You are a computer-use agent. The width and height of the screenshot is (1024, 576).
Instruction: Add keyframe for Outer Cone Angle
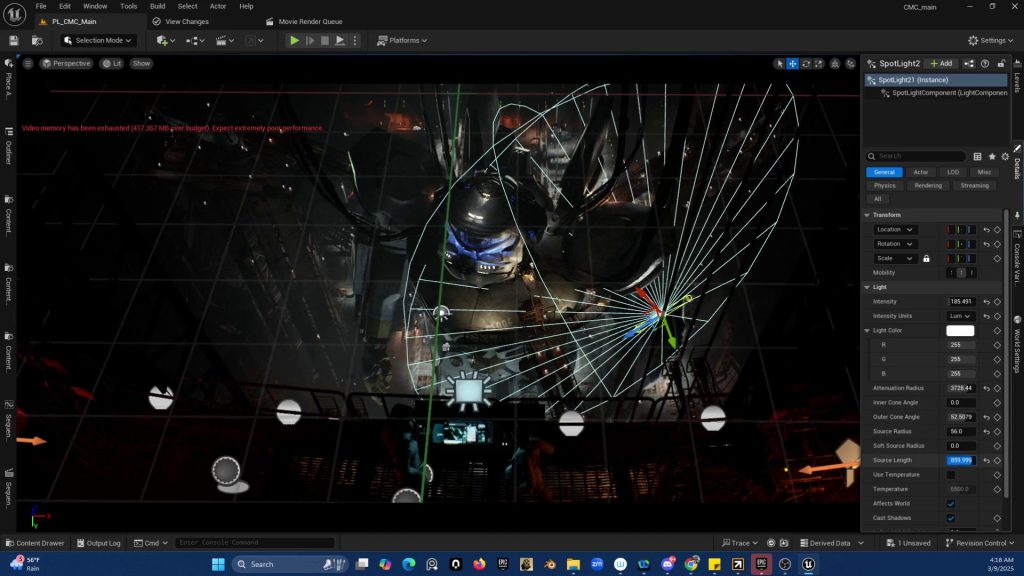pos(997,417)
